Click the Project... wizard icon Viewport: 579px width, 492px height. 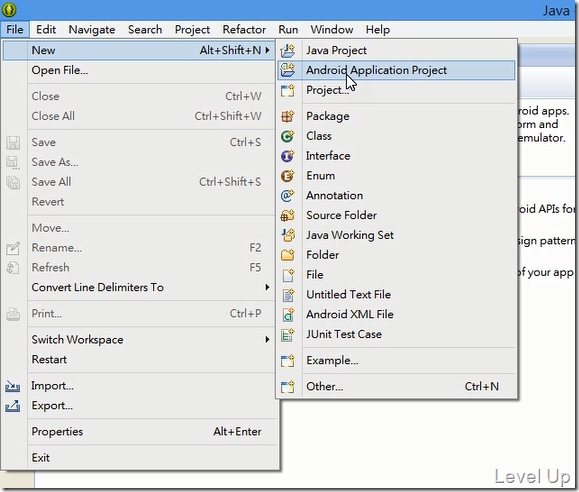click(x=288, y=90)
